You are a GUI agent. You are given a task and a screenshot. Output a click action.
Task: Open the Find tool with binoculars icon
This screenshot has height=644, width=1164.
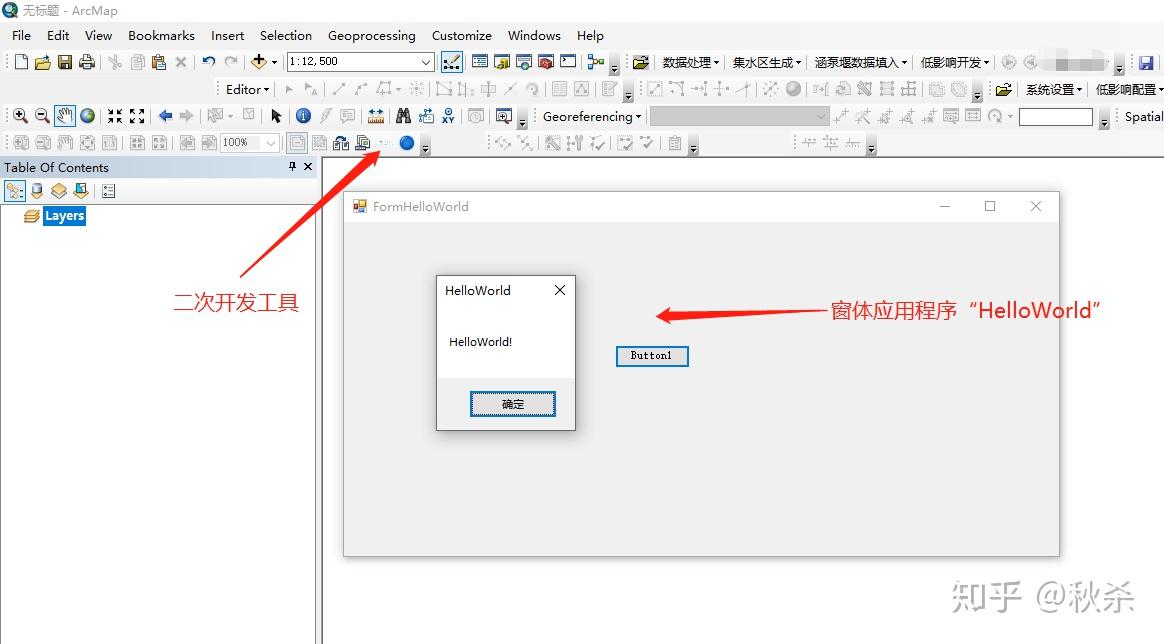(x=403, y=115)
